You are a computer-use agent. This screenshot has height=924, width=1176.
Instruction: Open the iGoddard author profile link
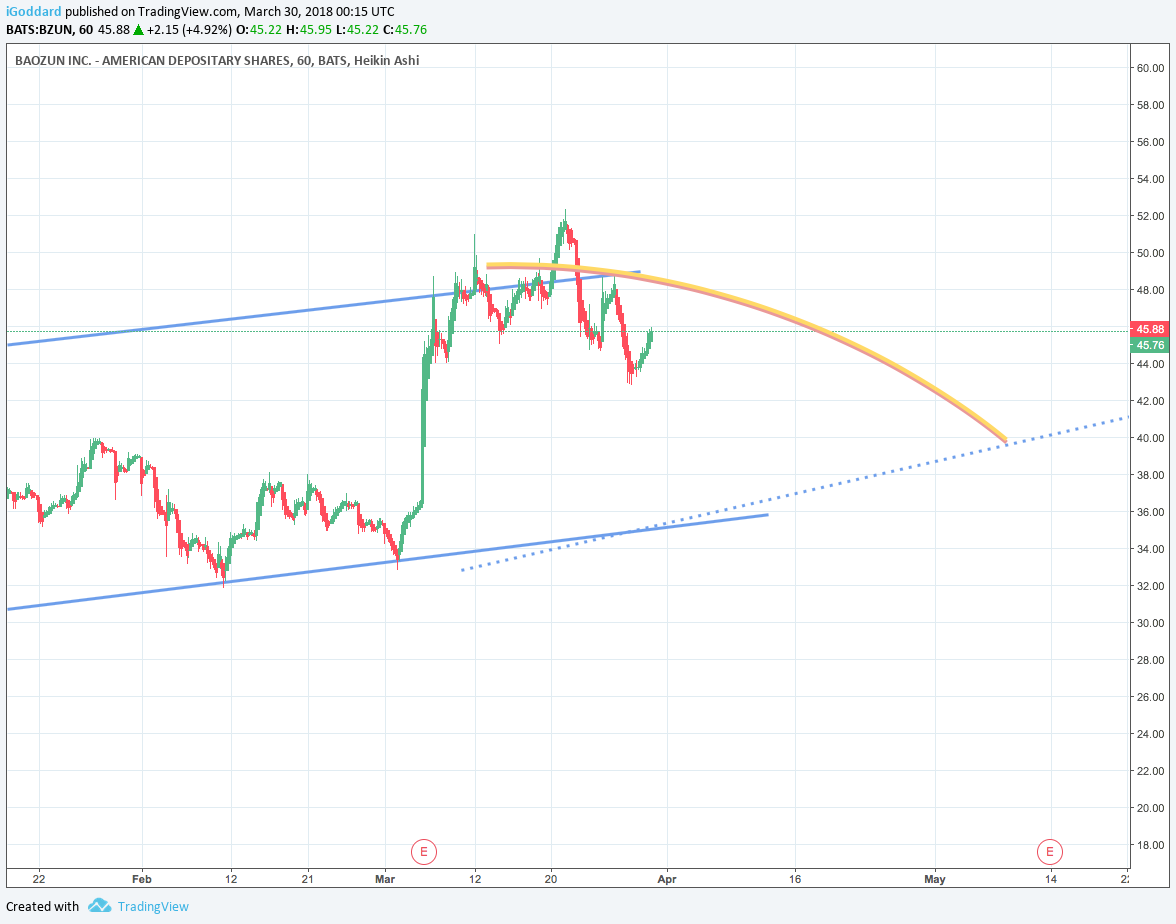coord(34,11)
